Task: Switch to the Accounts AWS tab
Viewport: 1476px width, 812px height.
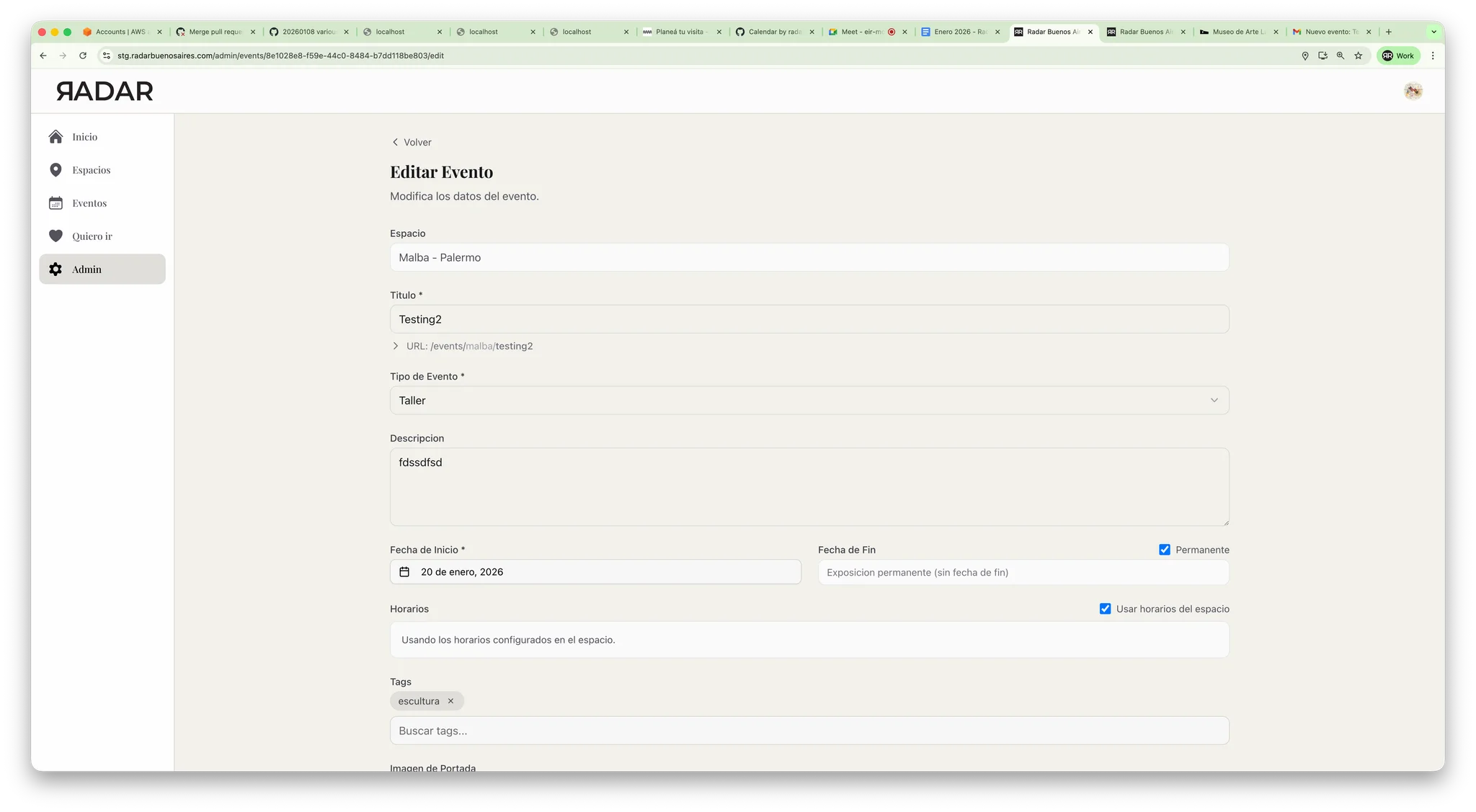Action: click(x=119, y=32)
